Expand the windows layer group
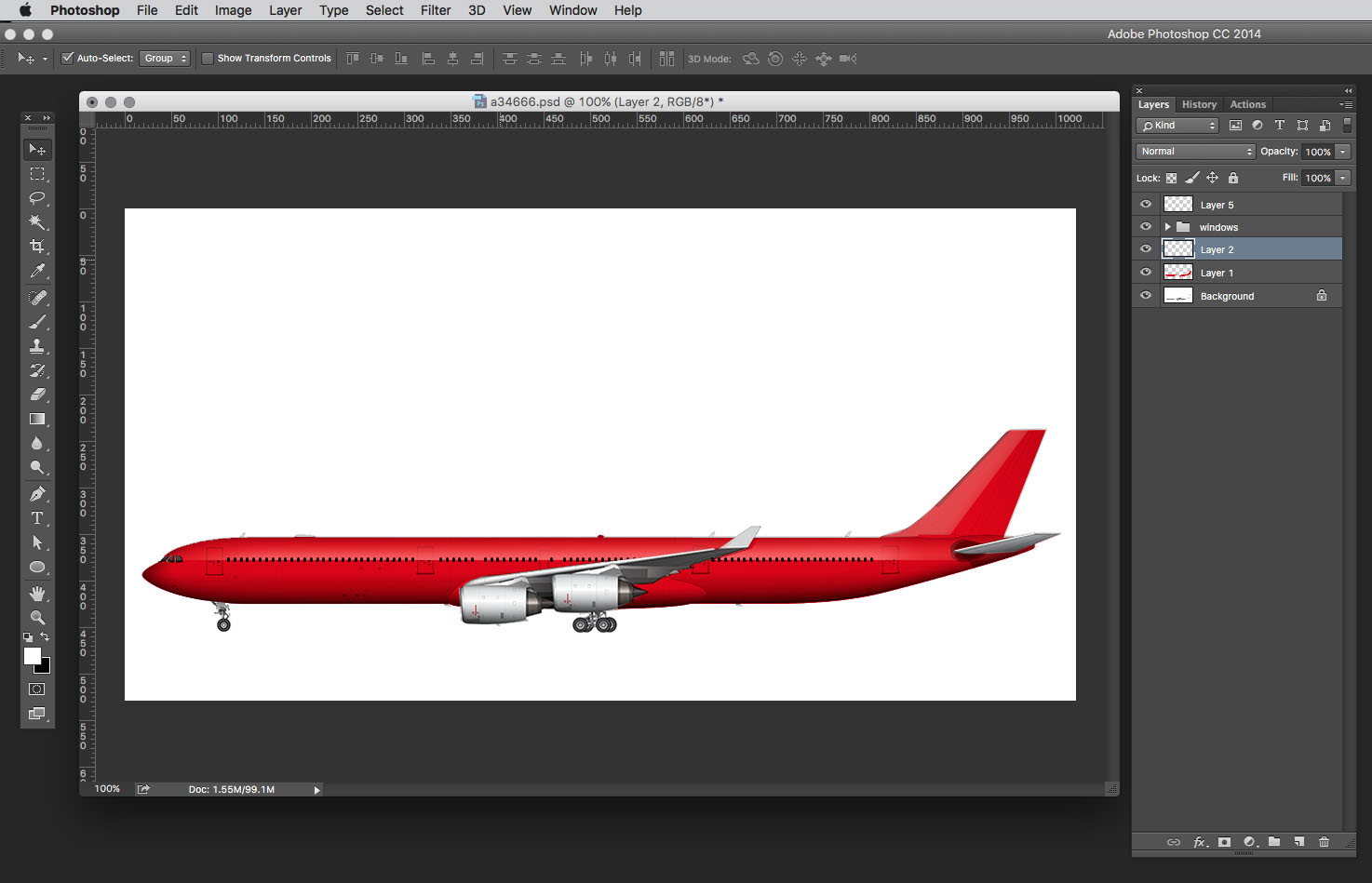Image resolution: width=1372 pixels, height=883 pixels. pyautogui.click(x=1167, y=227)
